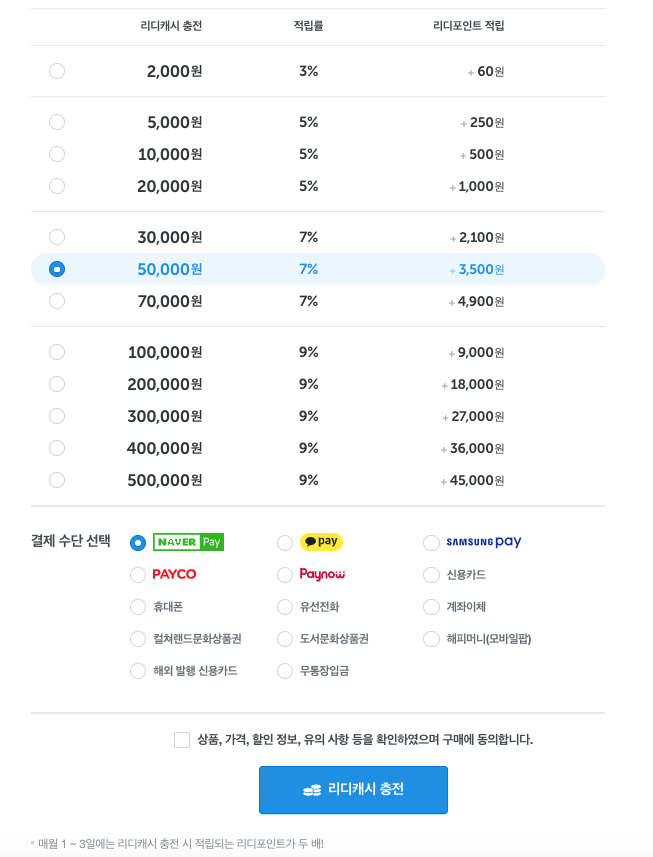Check the purchase agreement checkbox

(181, 739)
